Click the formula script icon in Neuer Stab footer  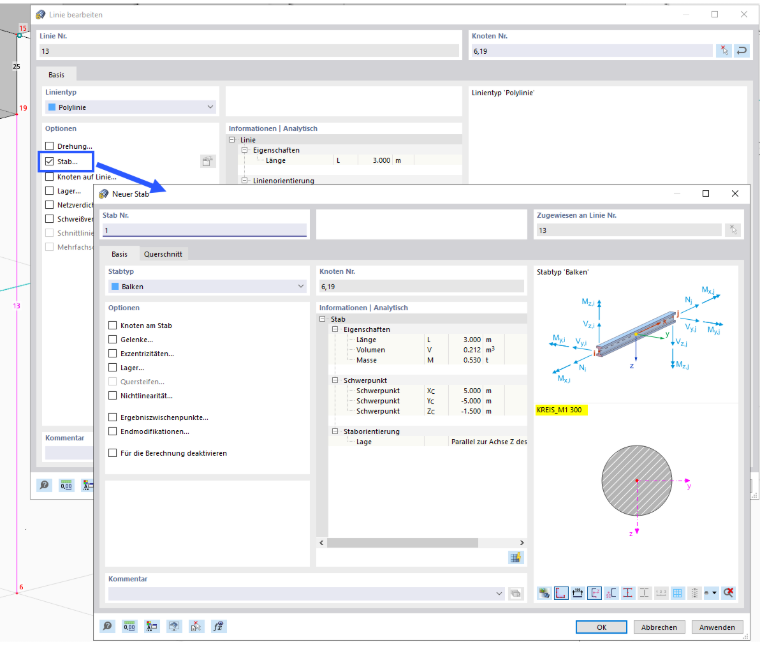pos(218,626)
